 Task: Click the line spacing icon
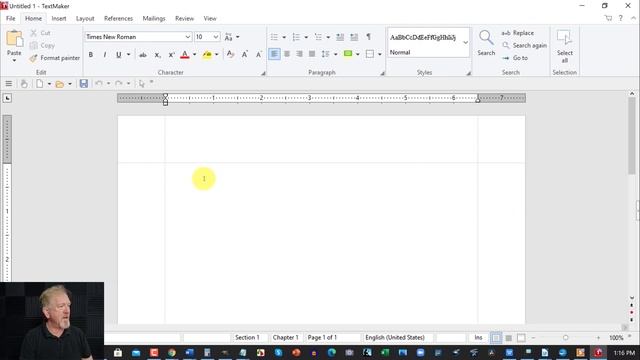click(x=325, y=54)
